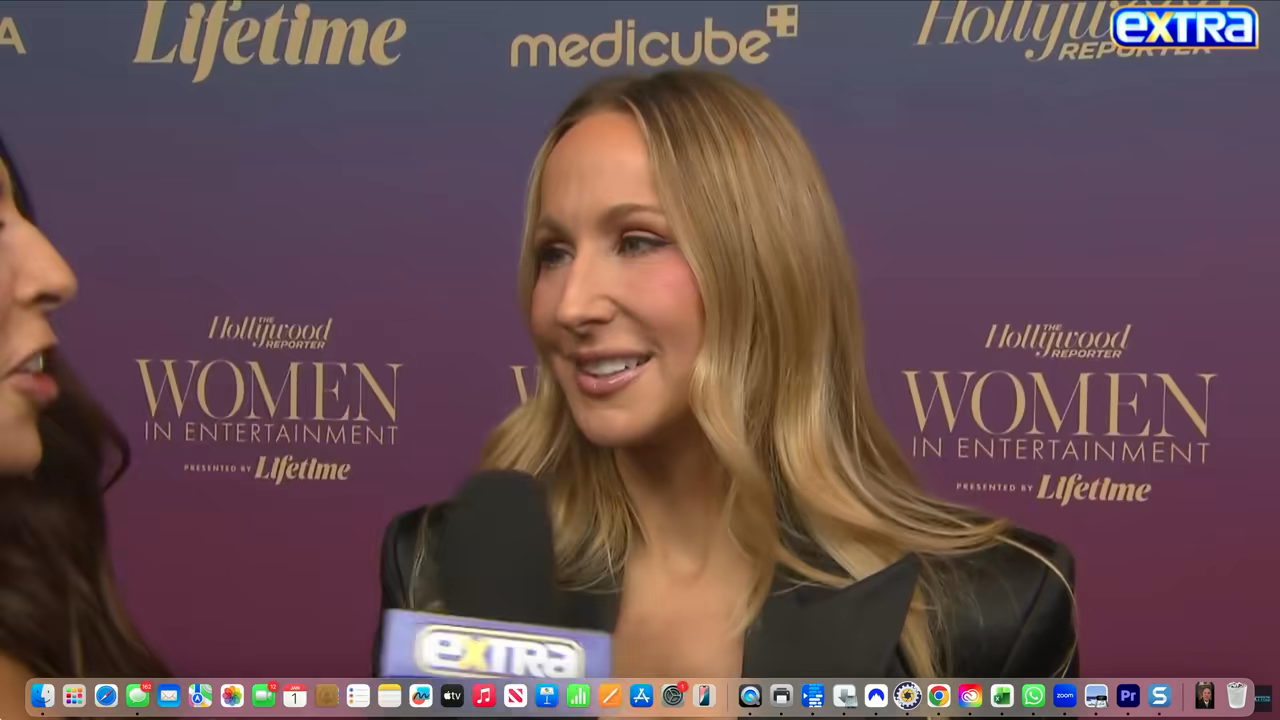This screenshot has height=720, width=1280.
Task: Open System Settings with update badge
Action: point(673,696)
